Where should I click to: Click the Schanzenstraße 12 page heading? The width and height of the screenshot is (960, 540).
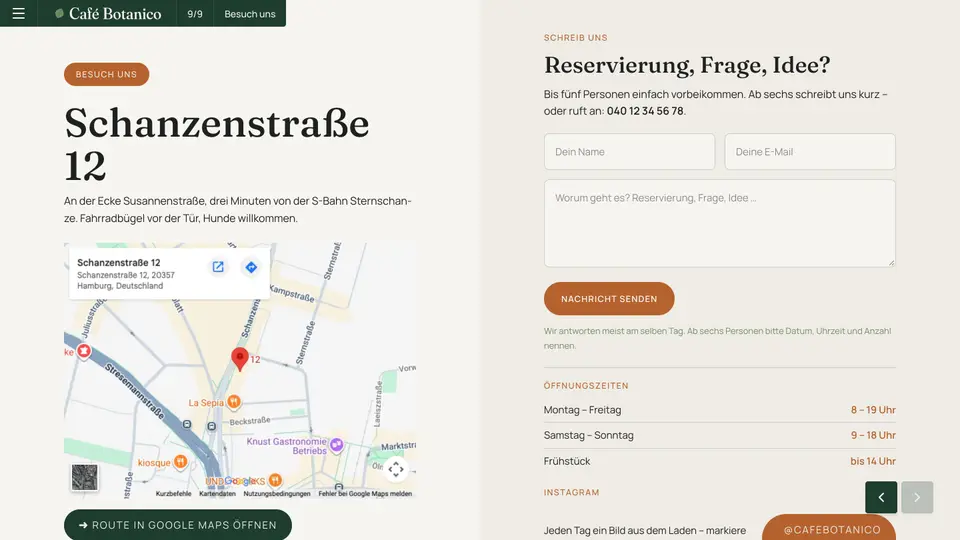tap(217, 144)
